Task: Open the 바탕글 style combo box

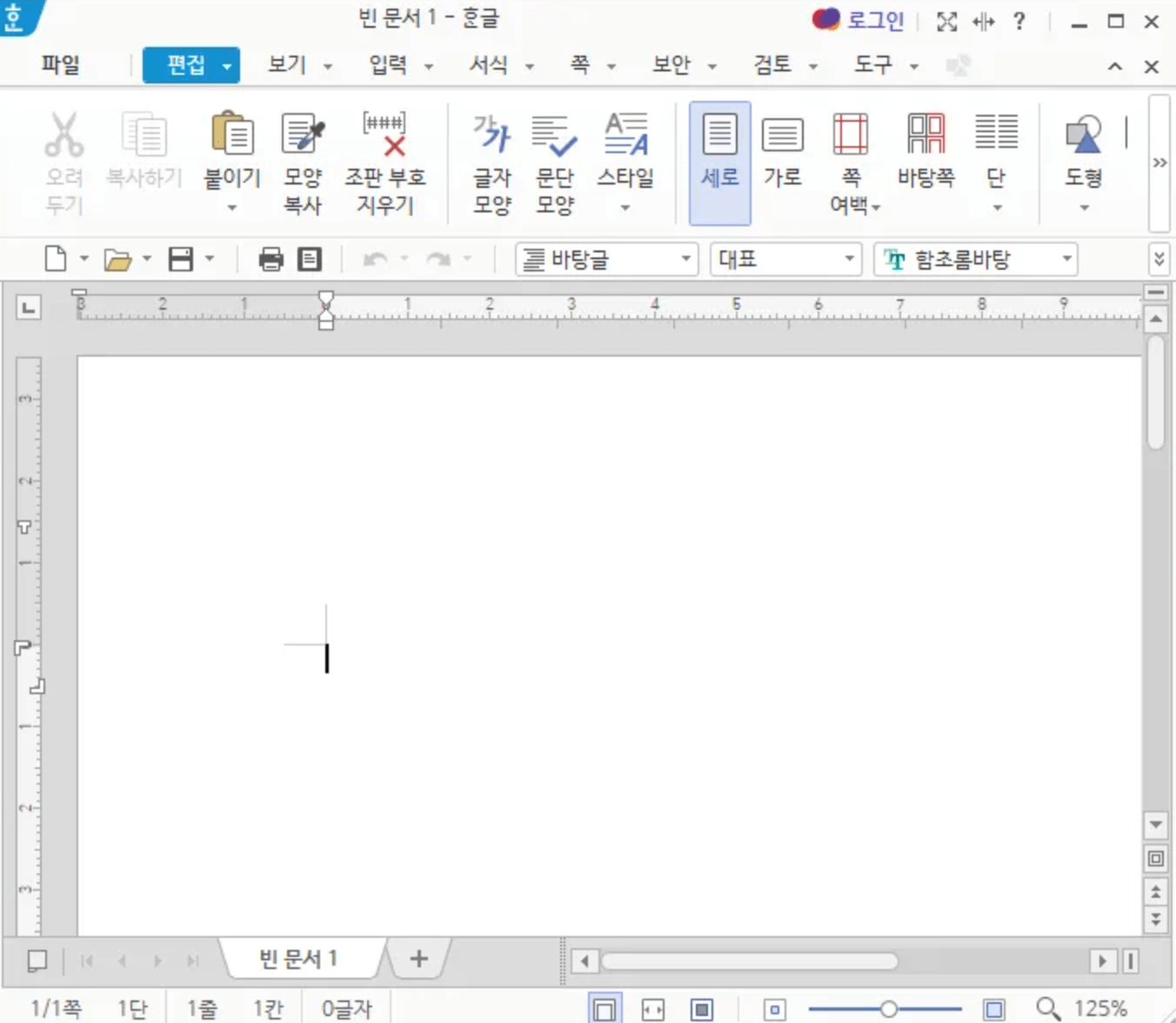Action: (607, 259)
